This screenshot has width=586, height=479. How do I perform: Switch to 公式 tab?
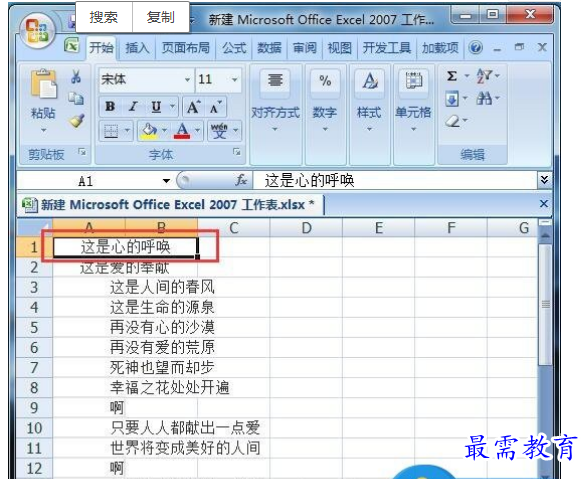[234, 48]
